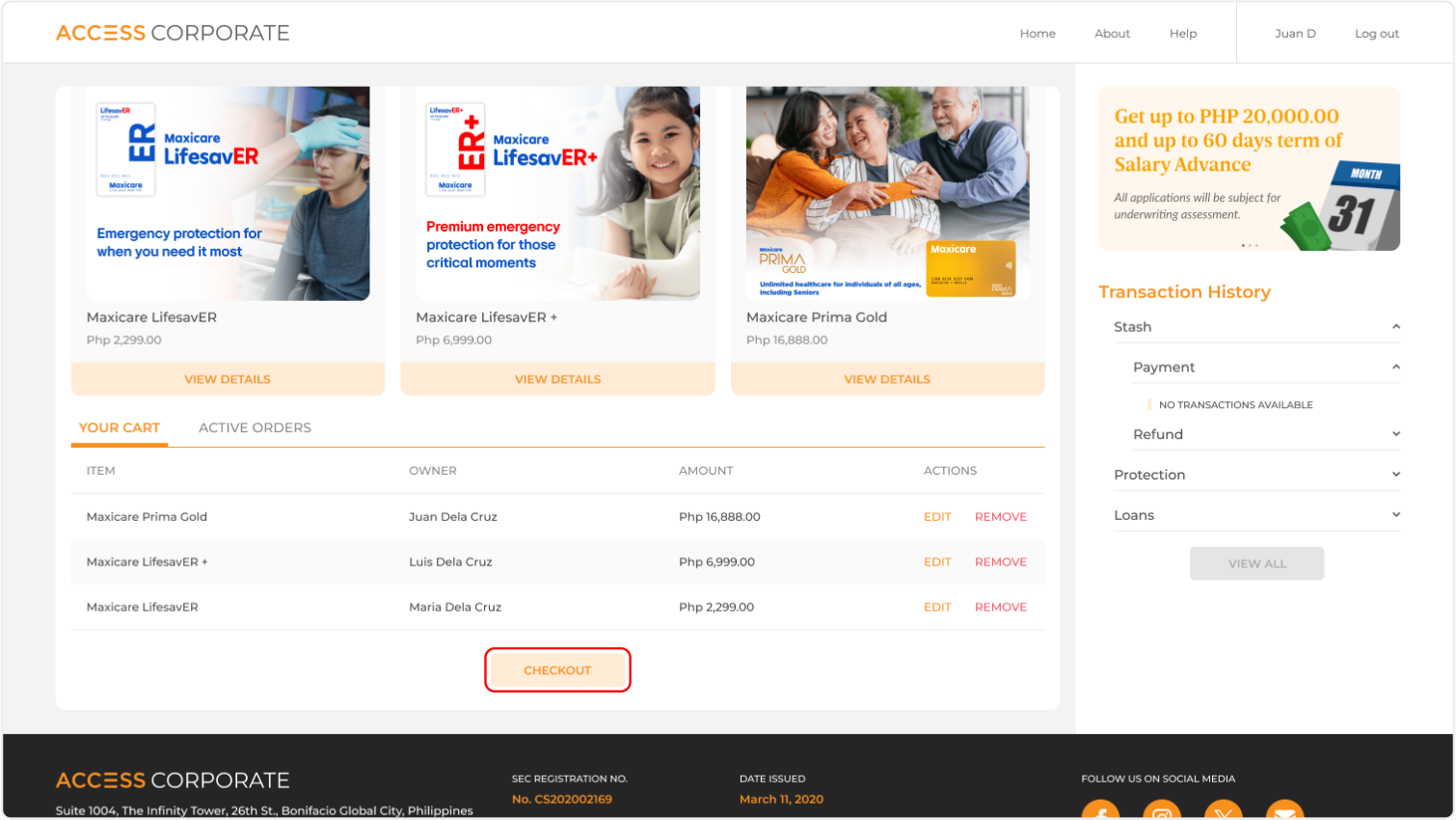Viewport: 1456px width, 820px height.
Task: Click the Salary Advance promo banner
Action: (1249, 169)
